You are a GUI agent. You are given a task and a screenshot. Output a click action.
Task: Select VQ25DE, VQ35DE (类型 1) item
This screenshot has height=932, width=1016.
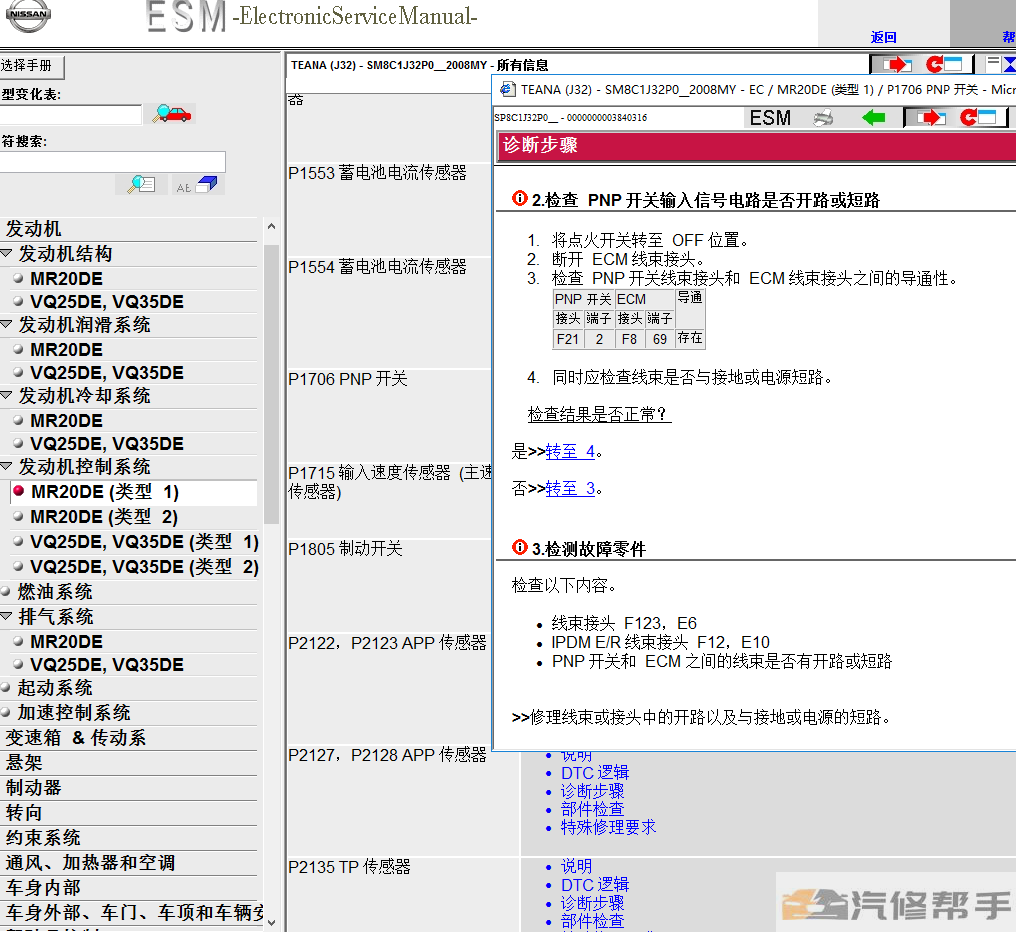tap(144, 542)
